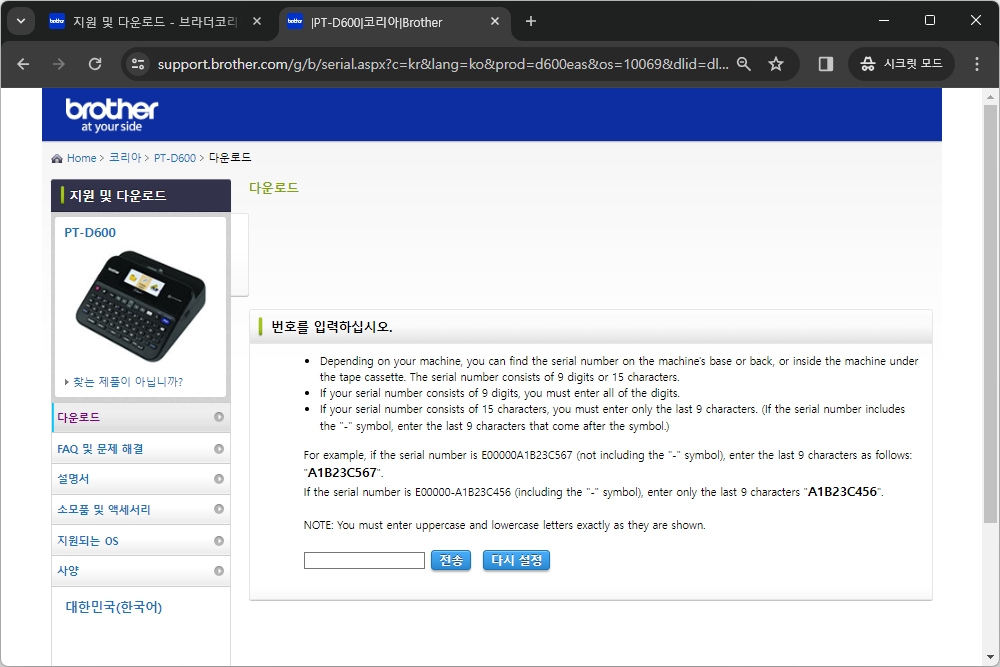Open the tab search dropdown arrow
The image size is (1000, 667).
(x=21, y=21)
